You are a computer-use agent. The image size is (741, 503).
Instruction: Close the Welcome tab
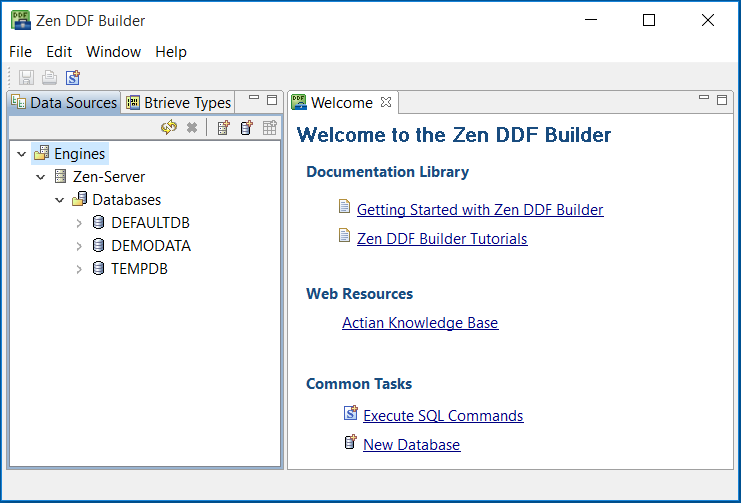click(x=386, y=102)
